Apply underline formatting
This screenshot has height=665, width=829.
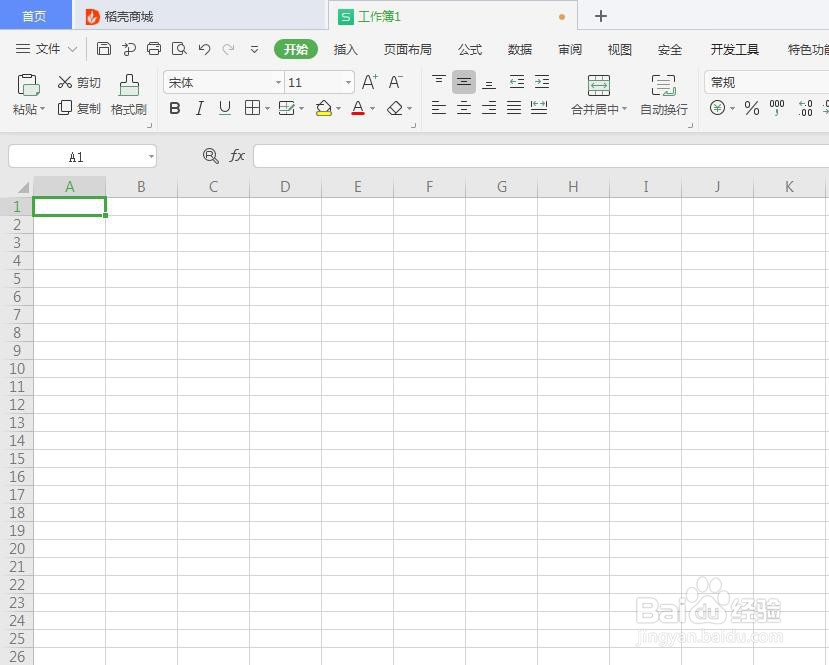225,108
